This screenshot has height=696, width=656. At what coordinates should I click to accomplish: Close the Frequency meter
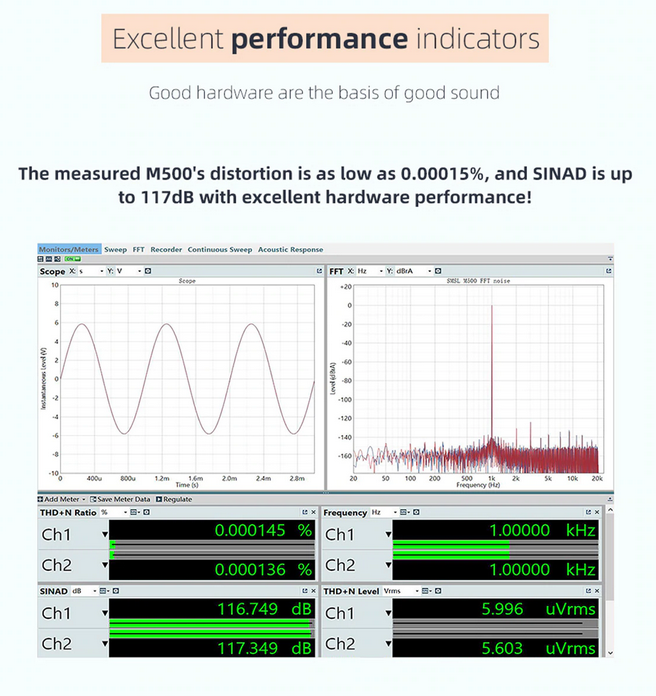click(597, 512)
